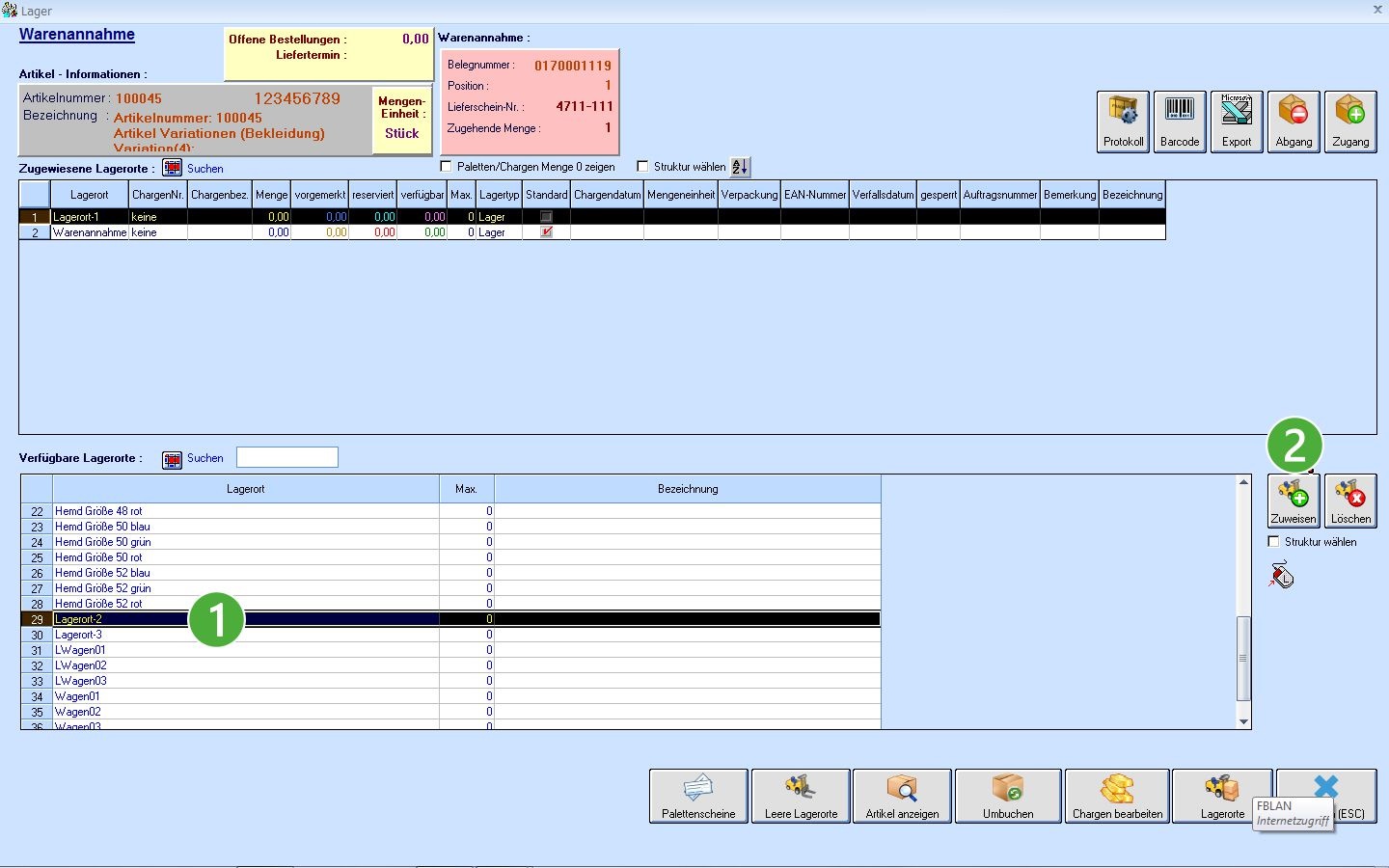Screen dimensions: 1389x868
Task: Select the LWagen02 row
Action: coord(450,665)
